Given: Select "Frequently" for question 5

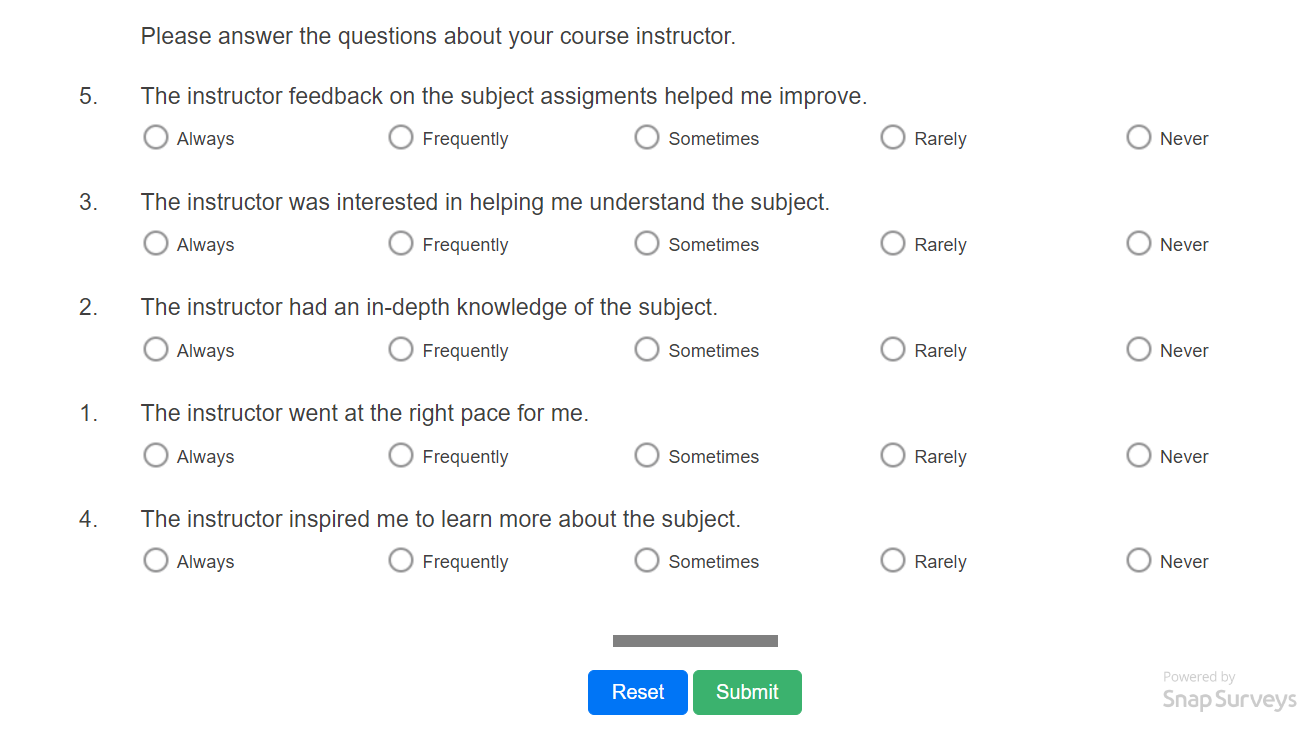Looking at the screenshot, I should tap(401, 137).
